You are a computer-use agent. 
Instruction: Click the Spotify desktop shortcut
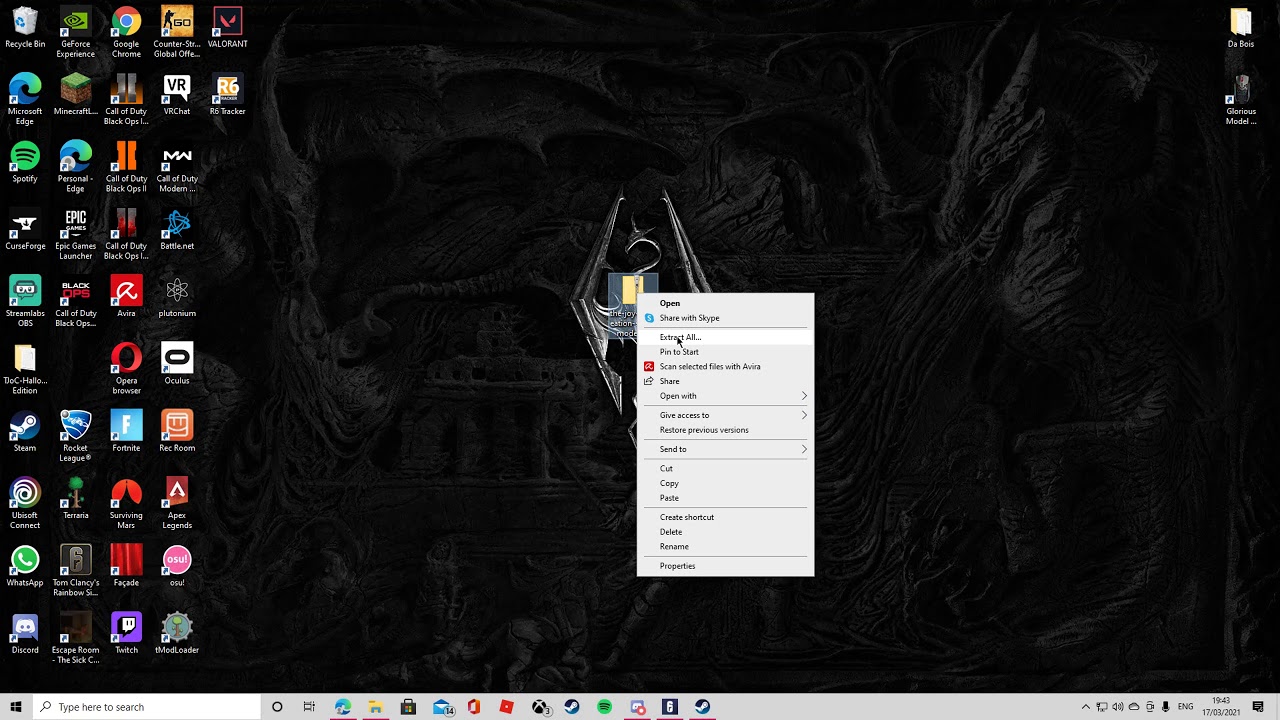(x=25, y=162)
